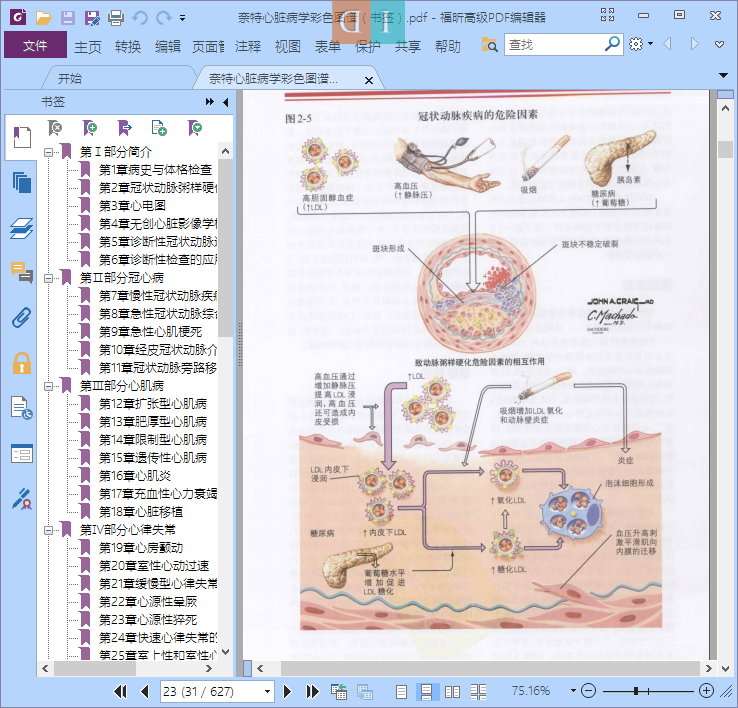Click the Undo arrow icon
Screen dimensions: 738x708
coord(140,18)
